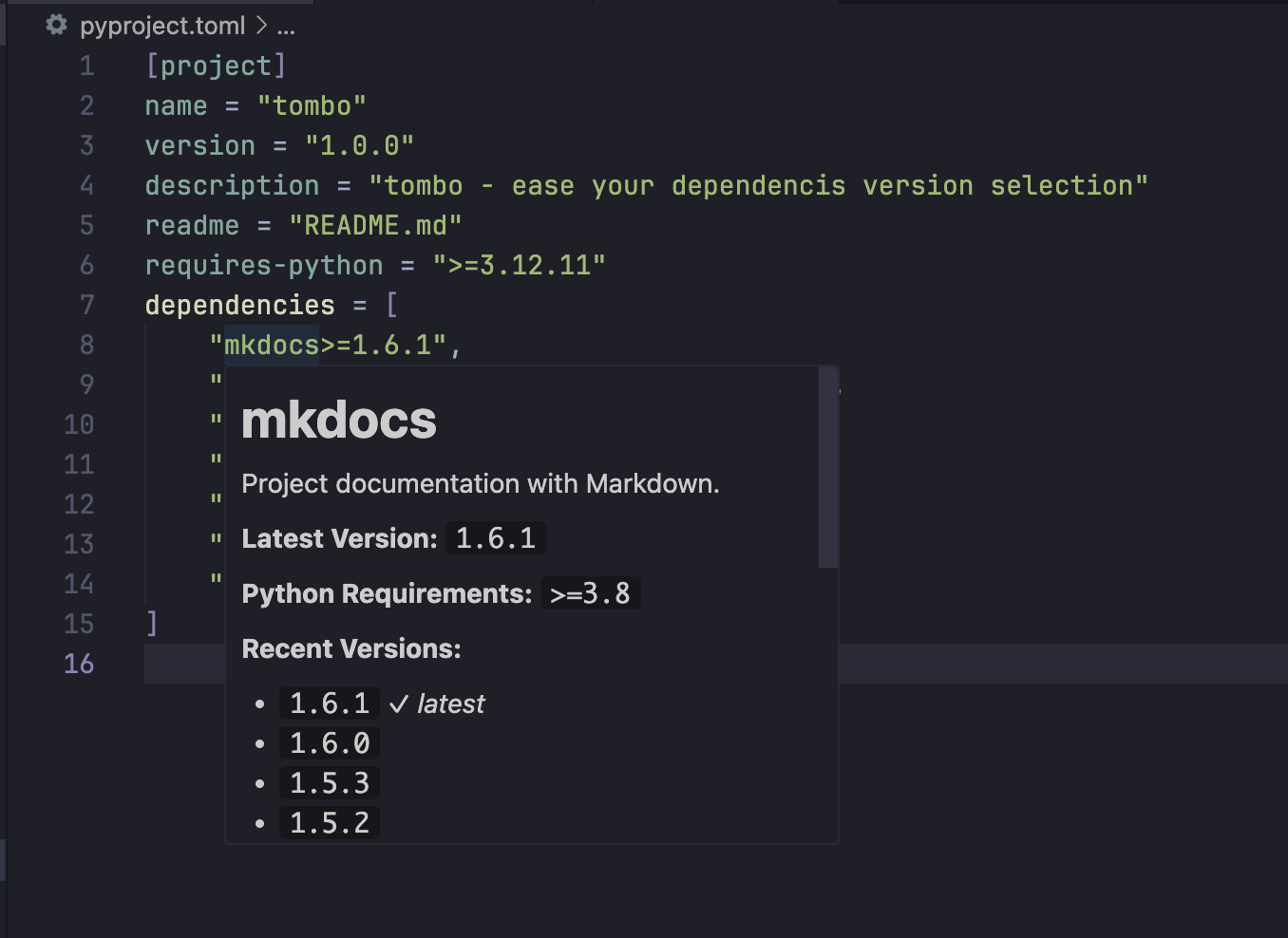Screen dimensions: 1288x938
Task: Click the mkdocs>=1.6.1 dependency string
Action: tap(328, 345)
